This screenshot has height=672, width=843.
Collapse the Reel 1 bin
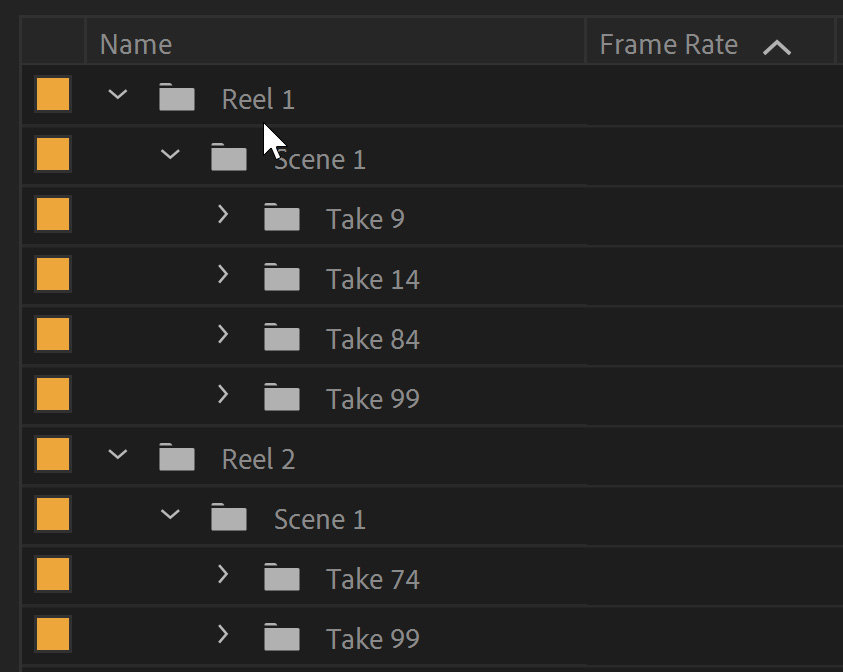click(117, 94)
